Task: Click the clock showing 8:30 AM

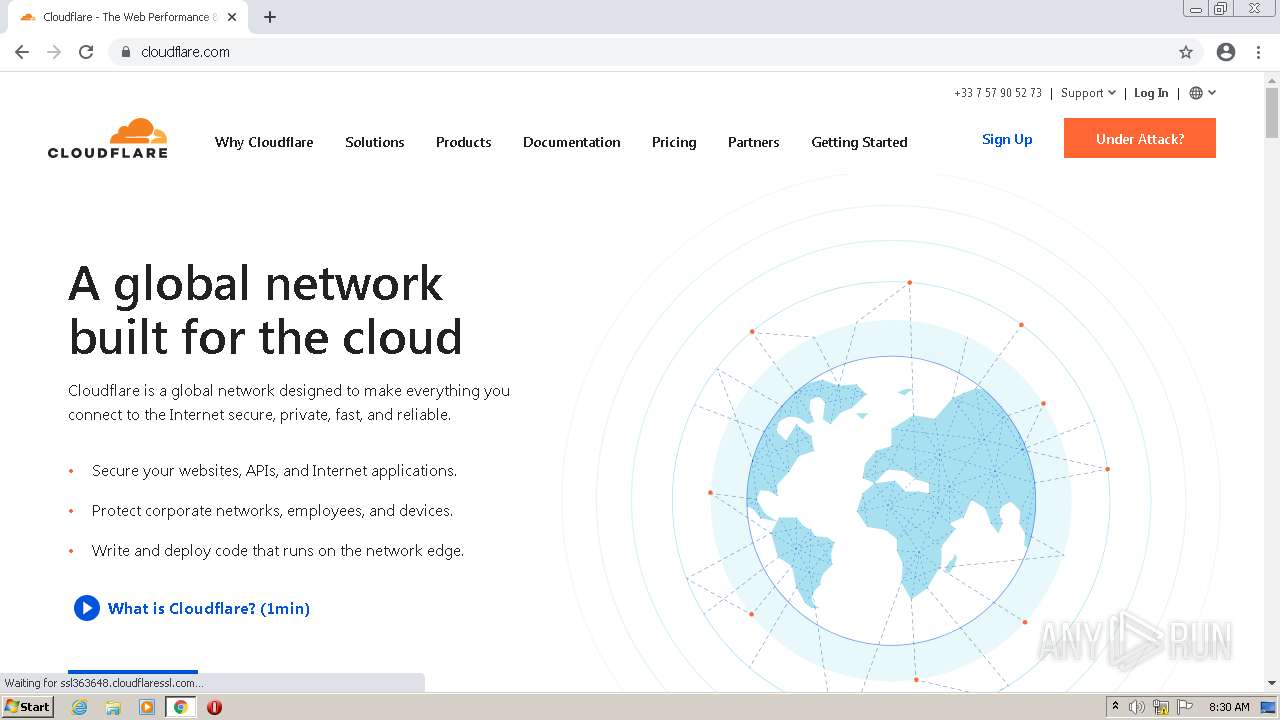Action: [1229, 707]
